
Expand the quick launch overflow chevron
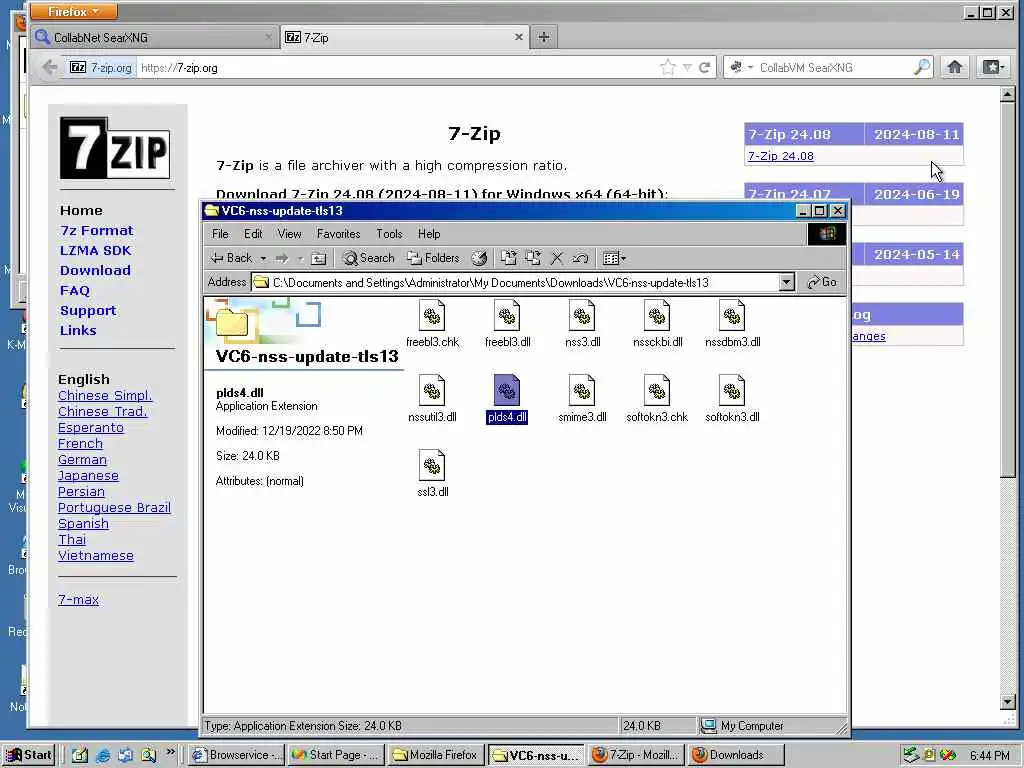[170, 752]
